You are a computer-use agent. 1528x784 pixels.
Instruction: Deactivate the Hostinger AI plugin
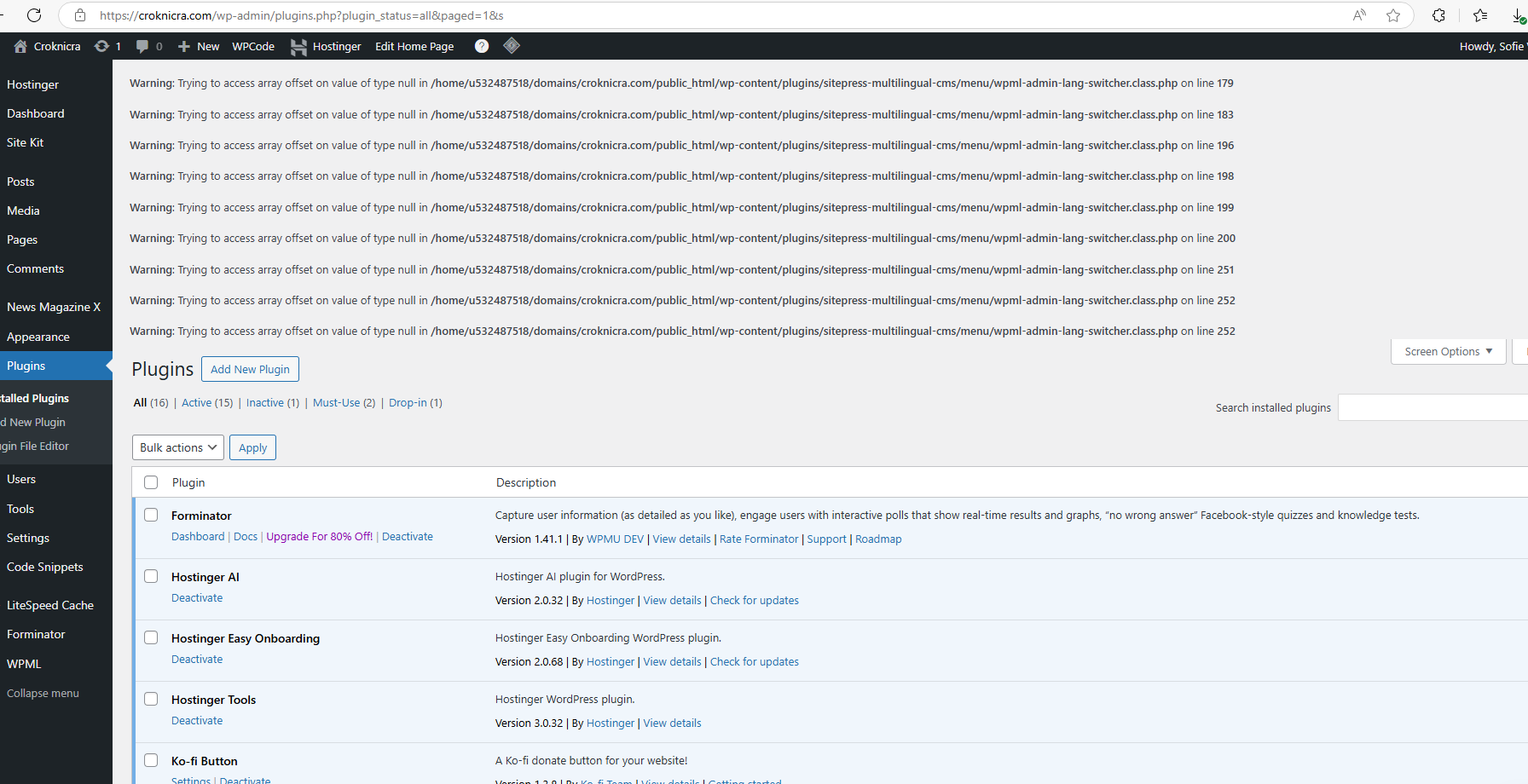coord(197,597)
